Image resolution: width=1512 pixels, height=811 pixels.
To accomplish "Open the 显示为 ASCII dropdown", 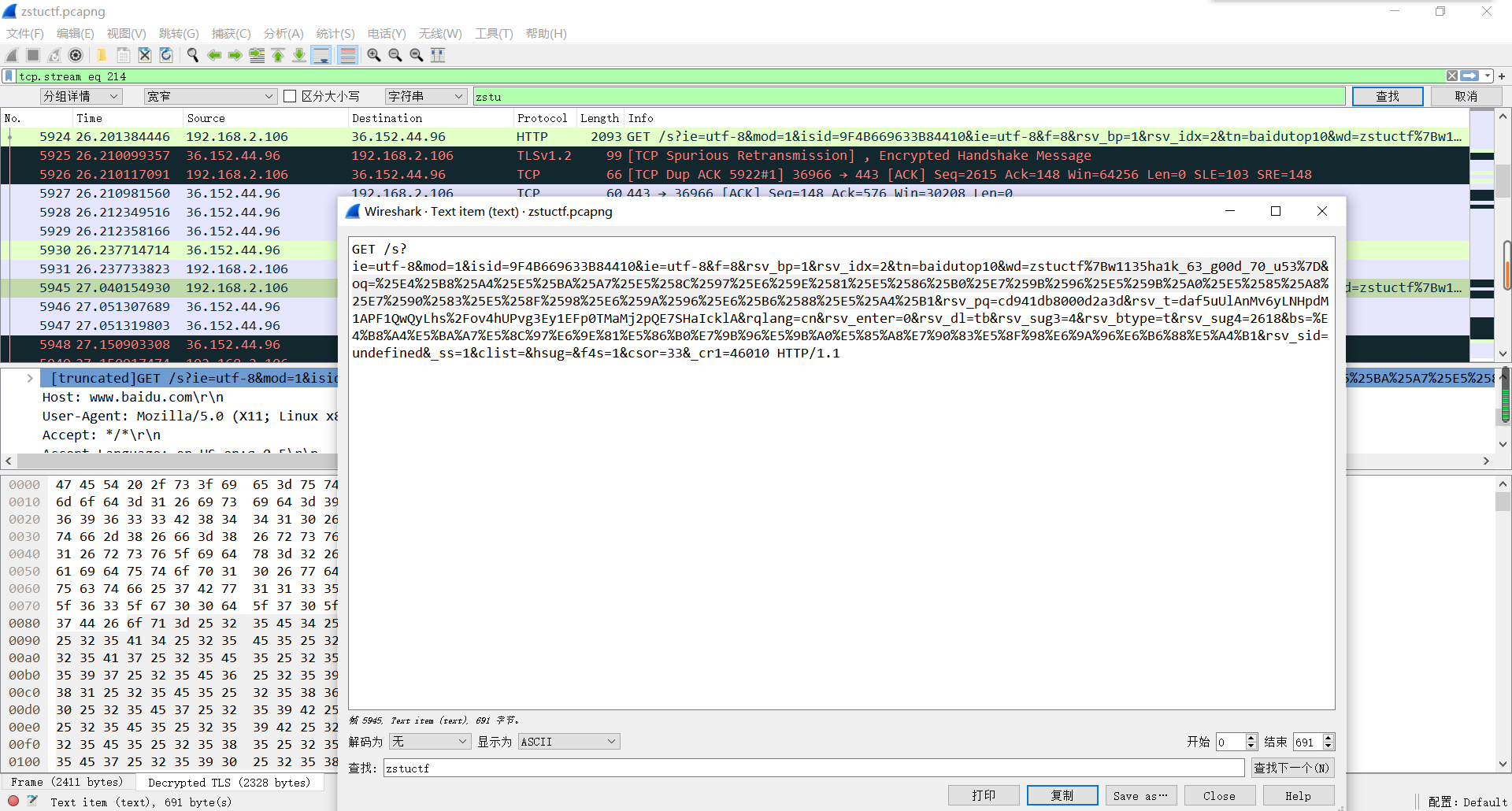I will click(569, 742).
